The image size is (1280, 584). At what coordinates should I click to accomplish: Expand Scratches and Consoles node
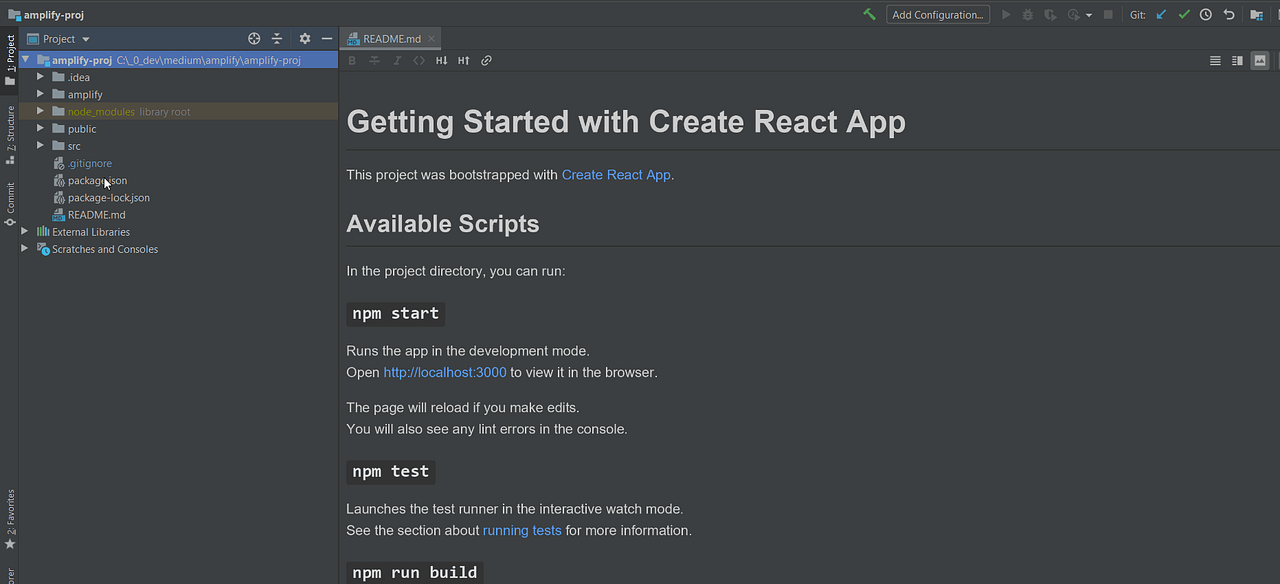point(25,248)
